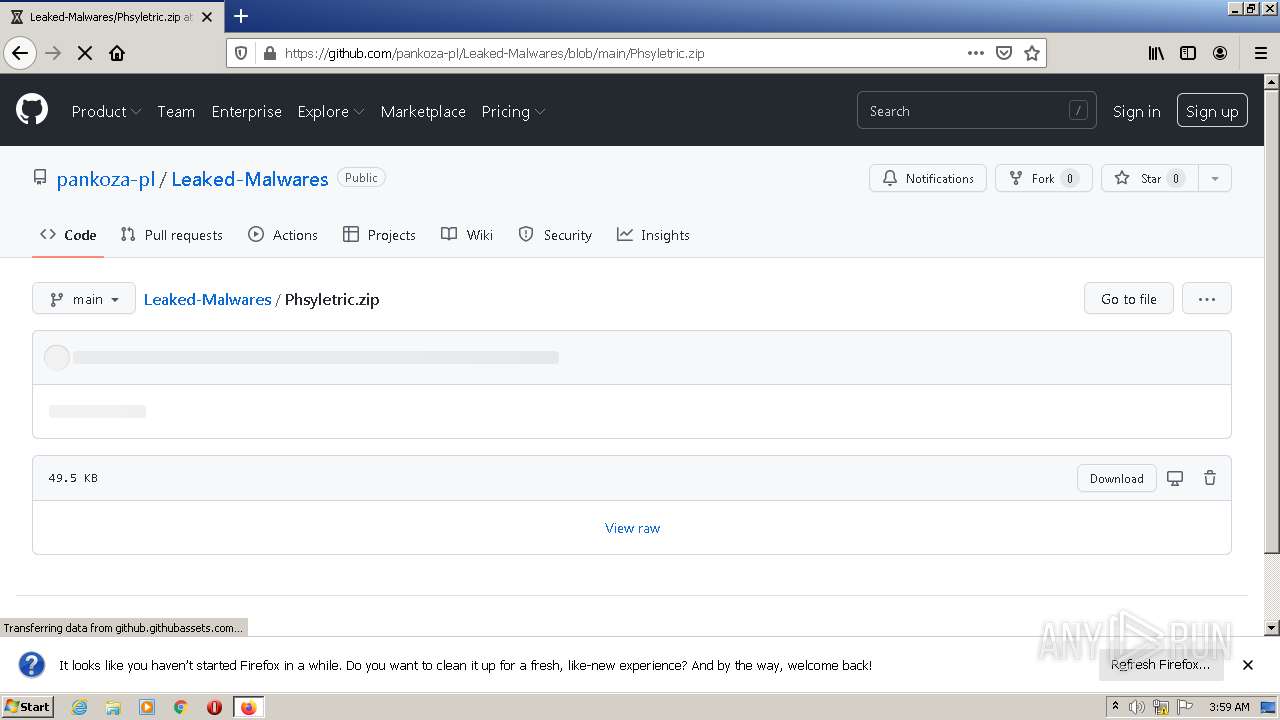This screenshot has width=1280, height=720.
Task: Open Firefox library icon
Action: click(x=1156, y=53)
